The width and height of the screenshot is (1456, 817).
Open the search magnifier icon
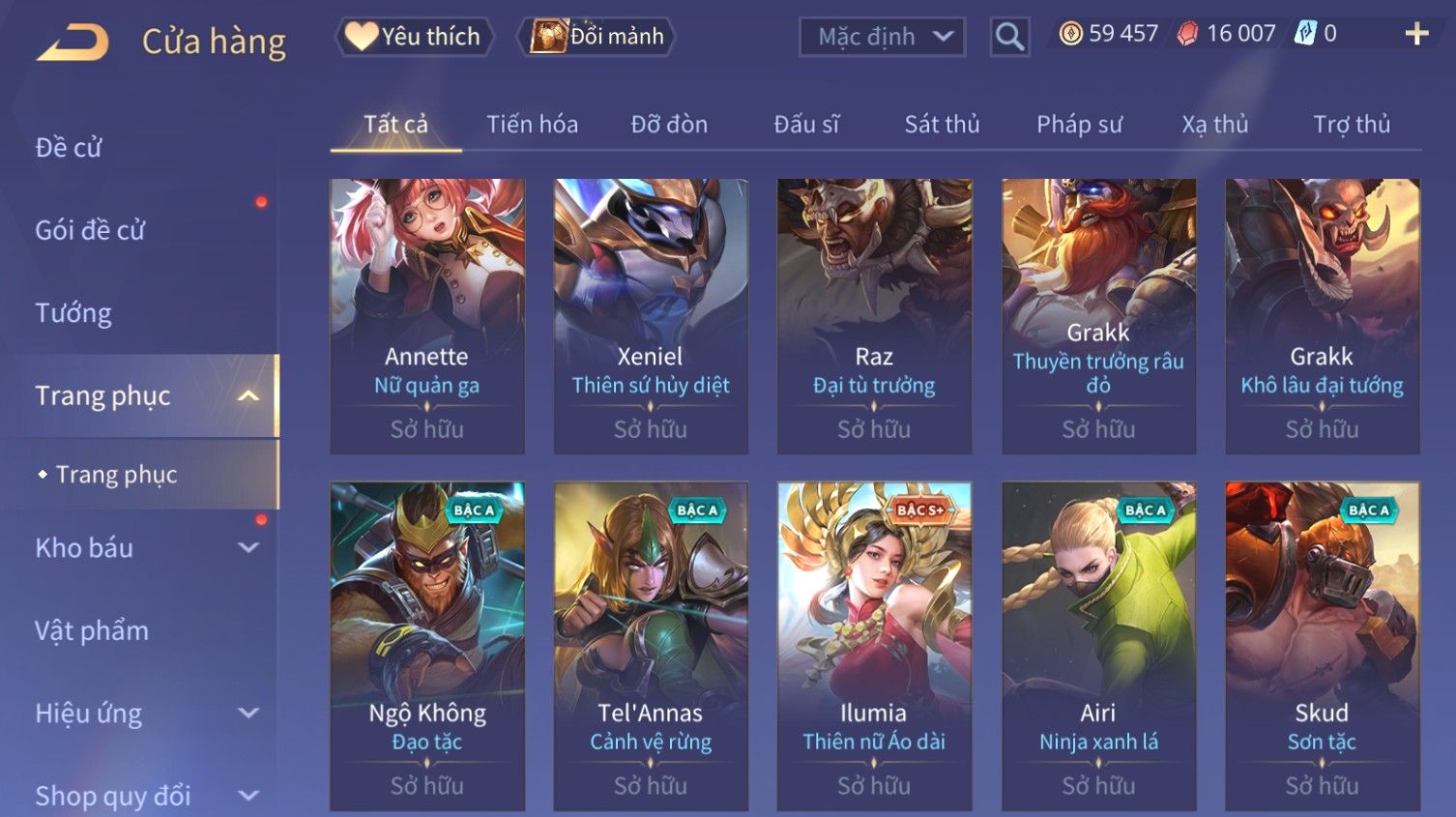point(1009,37)
